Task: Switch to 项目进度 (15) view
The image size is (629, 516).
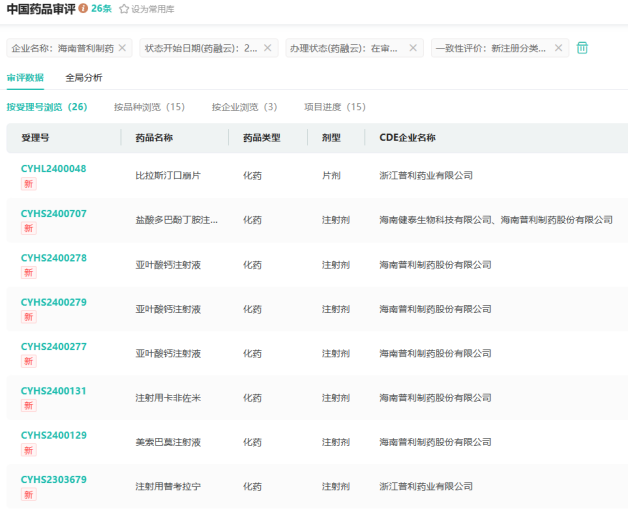Action: tap(335, 107)
